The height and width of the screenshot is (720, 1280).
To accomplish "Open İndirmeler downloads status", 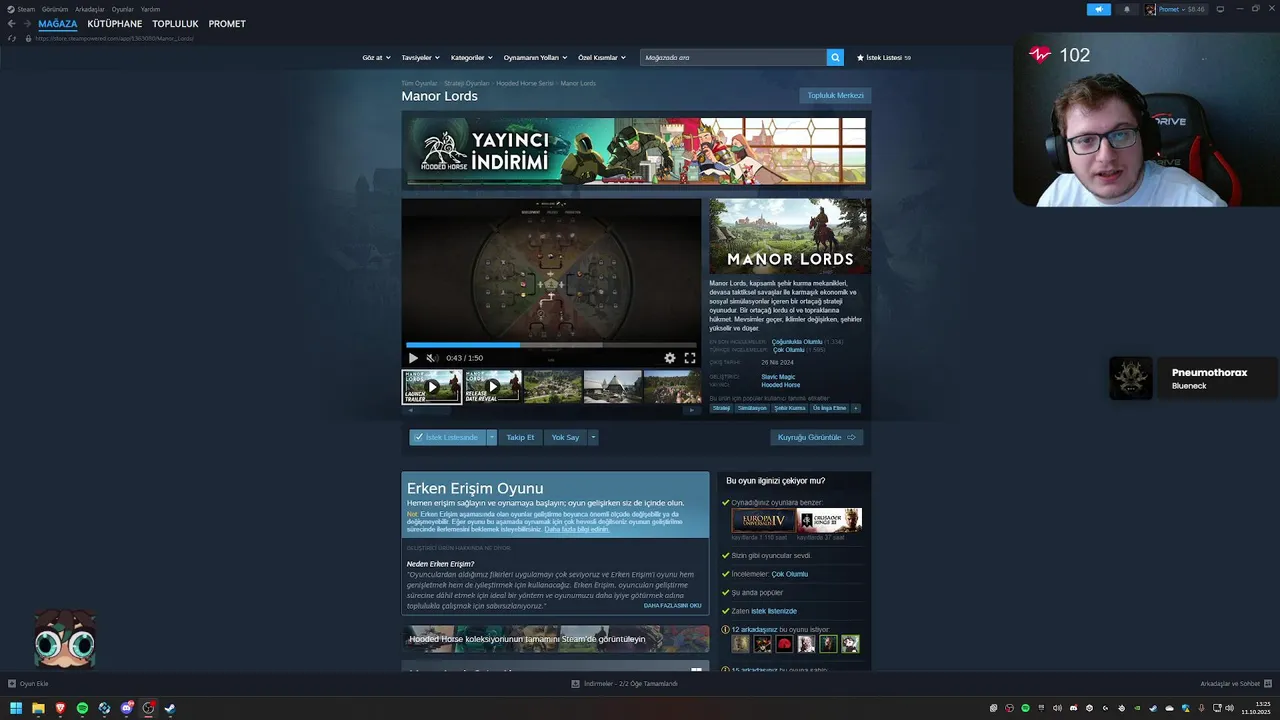I will pyautogui.click(x=625, y=684).
